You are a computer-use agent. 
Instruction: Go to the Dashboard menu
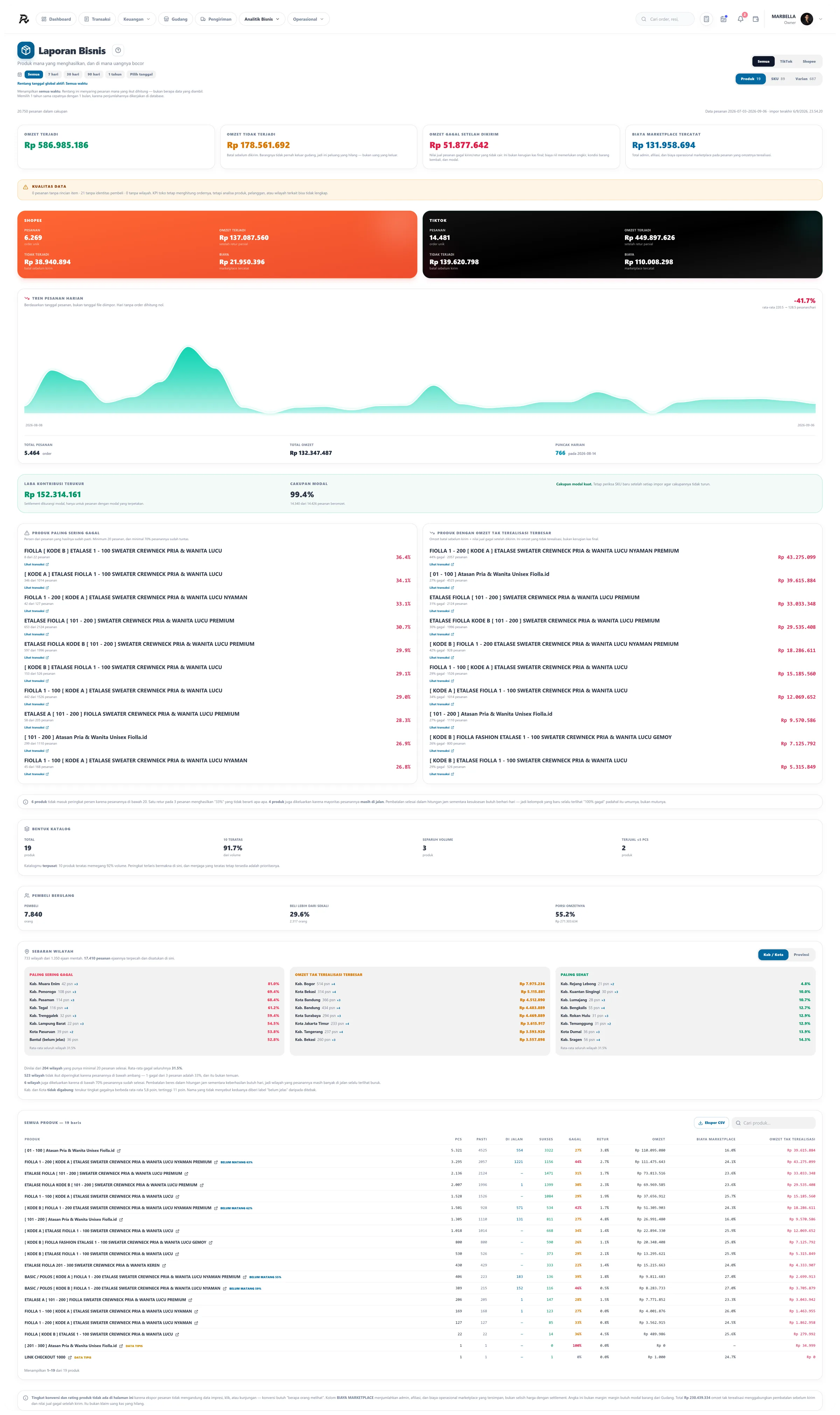point(56,19)
